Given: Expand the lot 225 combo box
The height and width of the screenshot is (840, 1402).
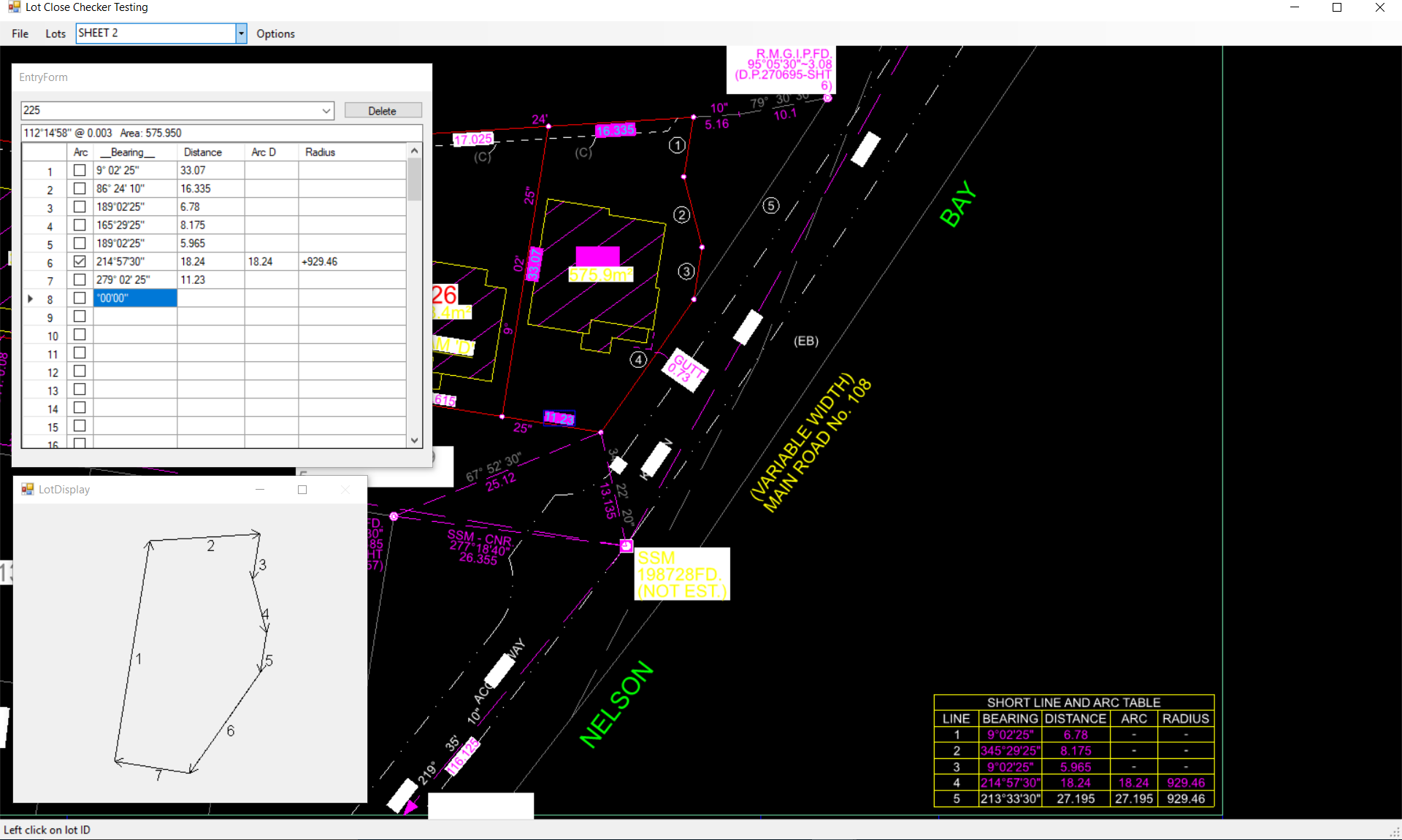Looking at the screenshot, I should coord(326,111).
